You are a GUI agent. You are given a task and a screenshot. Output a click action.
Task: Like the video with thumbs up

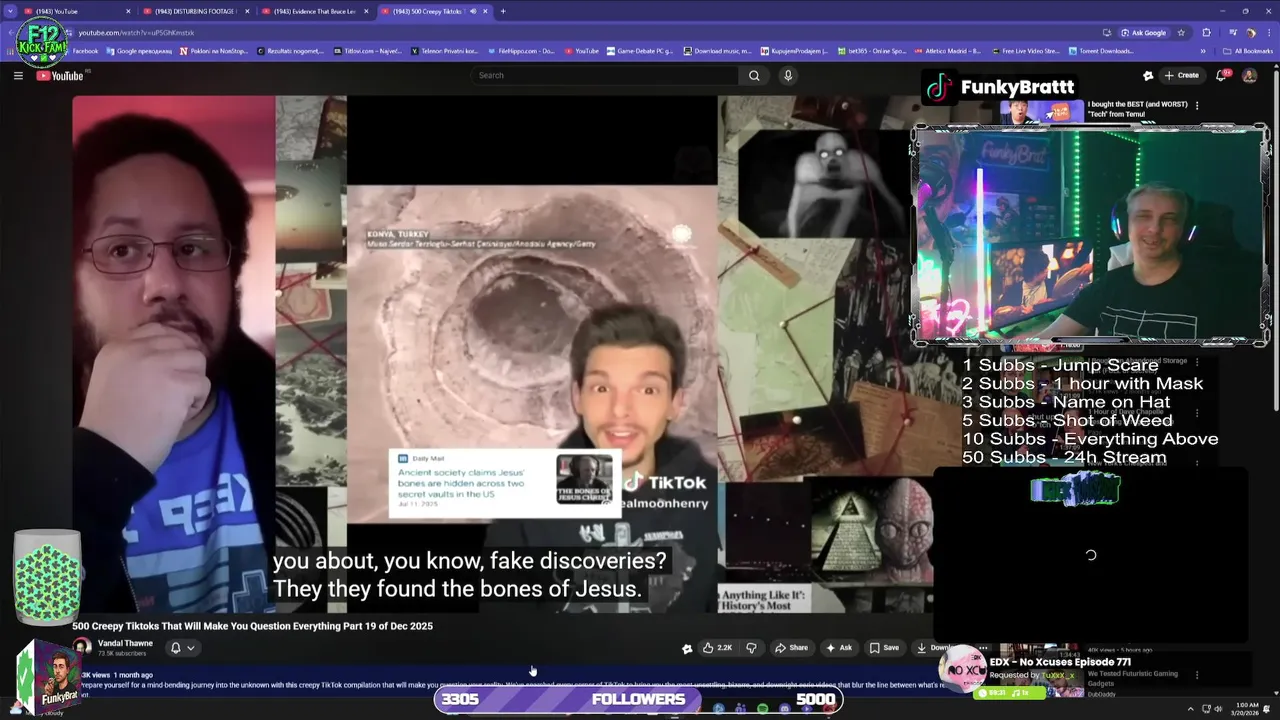[x=718, y=648]
